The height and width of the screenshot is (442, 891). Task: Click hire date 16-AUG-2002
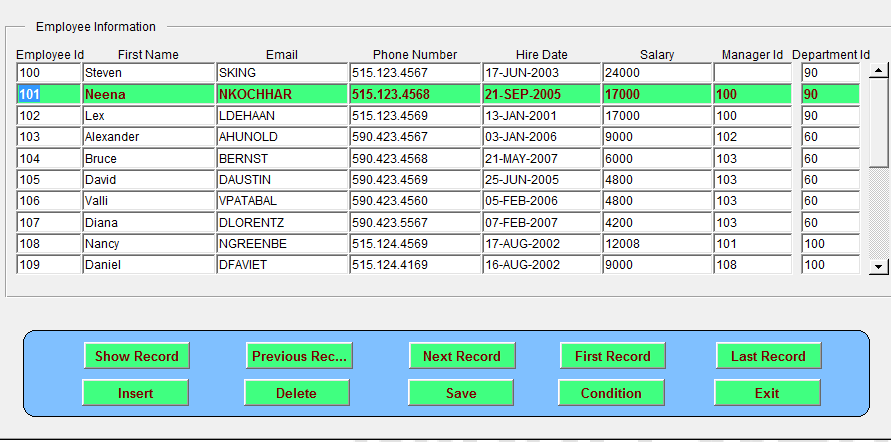[x=542, y=265]
